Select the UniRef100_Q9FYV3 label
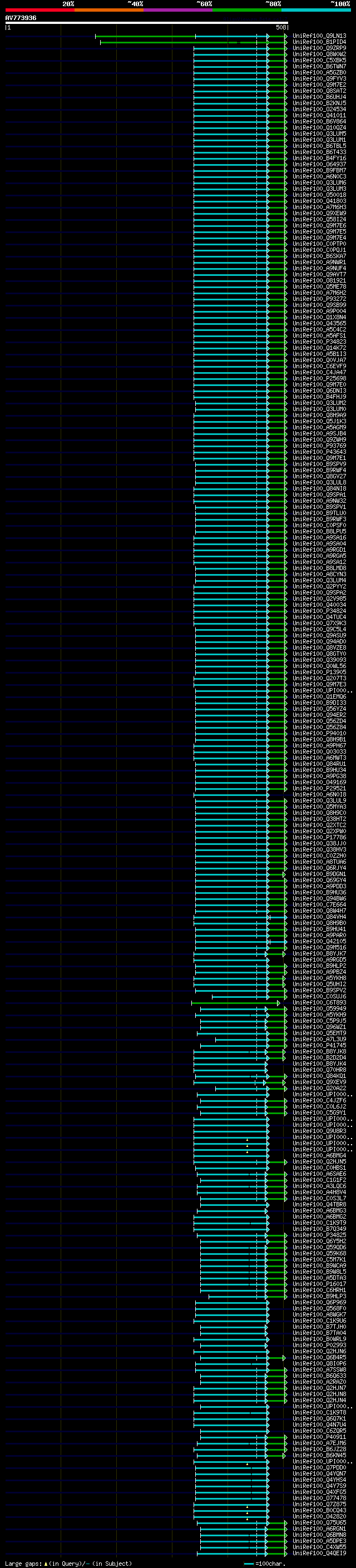 319,78
